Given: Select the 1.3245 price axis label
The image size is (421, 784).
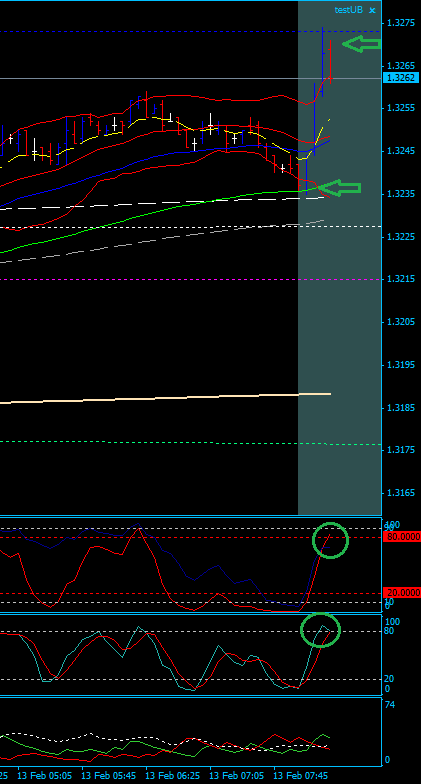Looking at the screenshot, I should point(400,150).
